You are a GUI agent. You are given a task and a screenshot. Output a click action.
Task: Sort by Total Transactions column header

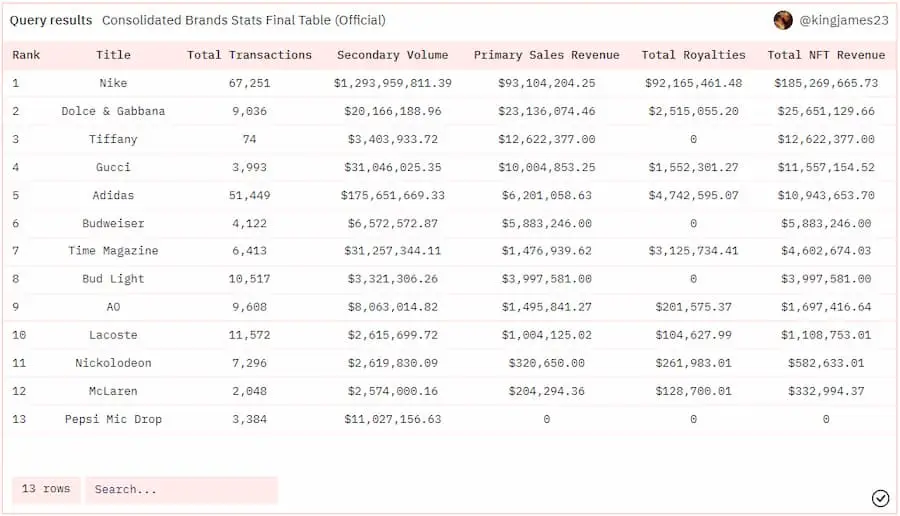click(x=249, y=55)
